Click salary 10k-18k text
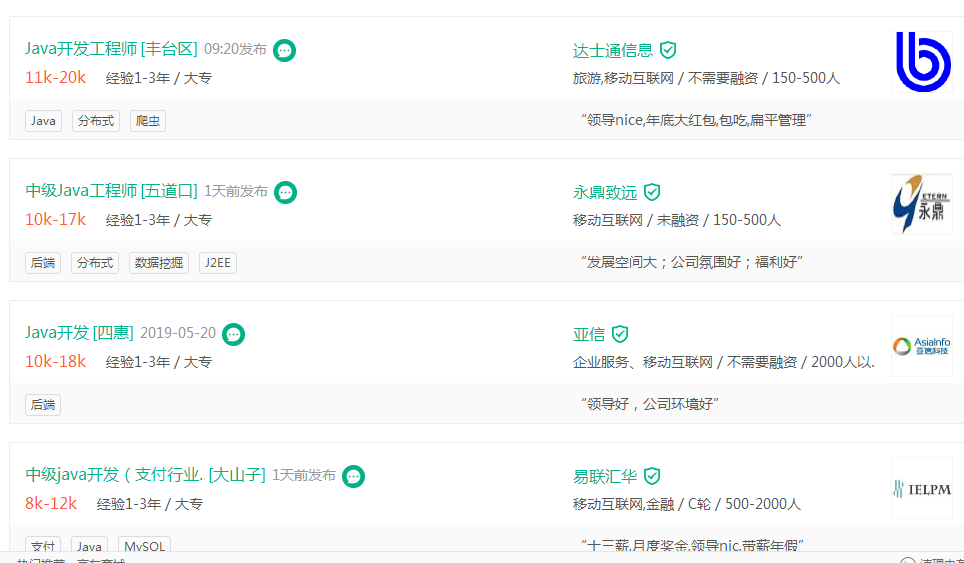964x563 pixels. pyautogui.click(x=55, y=361)
